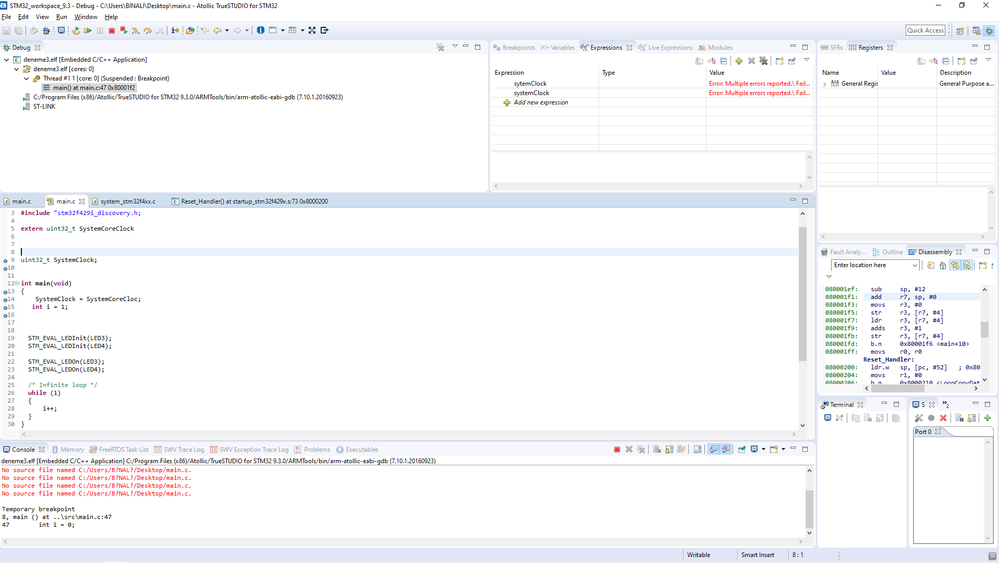Click Remove all expressions double-X icon
Image resolution: width=999 pixels, height=563 pixels.
coord(763,61)
